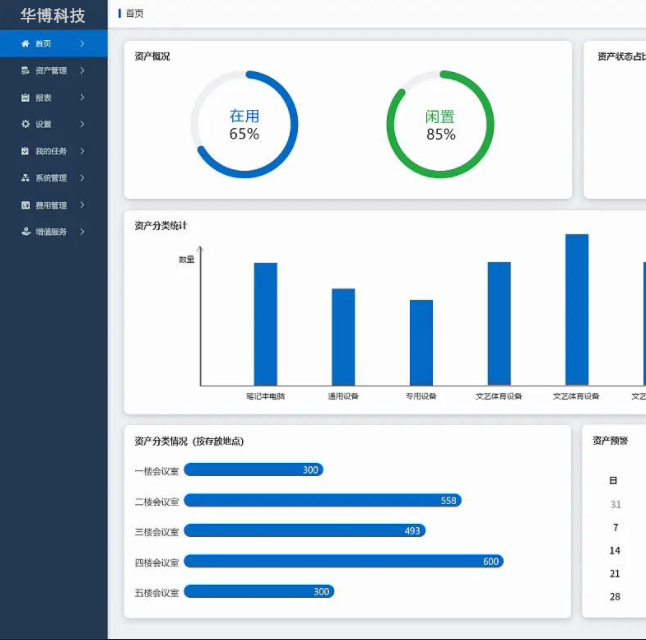Expand the 系统管理 chevron arrow
The width and height of the screenshot is (646, 640).
tap(82, 179)
